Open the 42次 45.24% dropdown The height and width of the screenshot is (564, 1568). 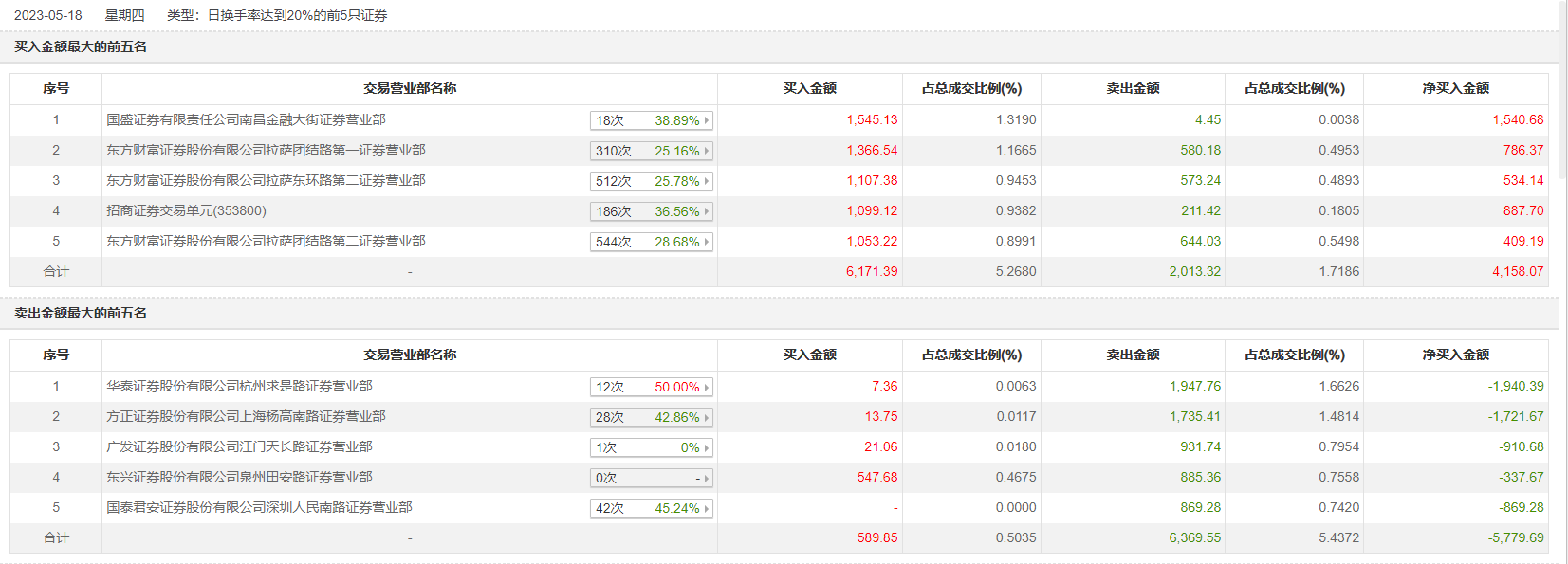point(651,508)
